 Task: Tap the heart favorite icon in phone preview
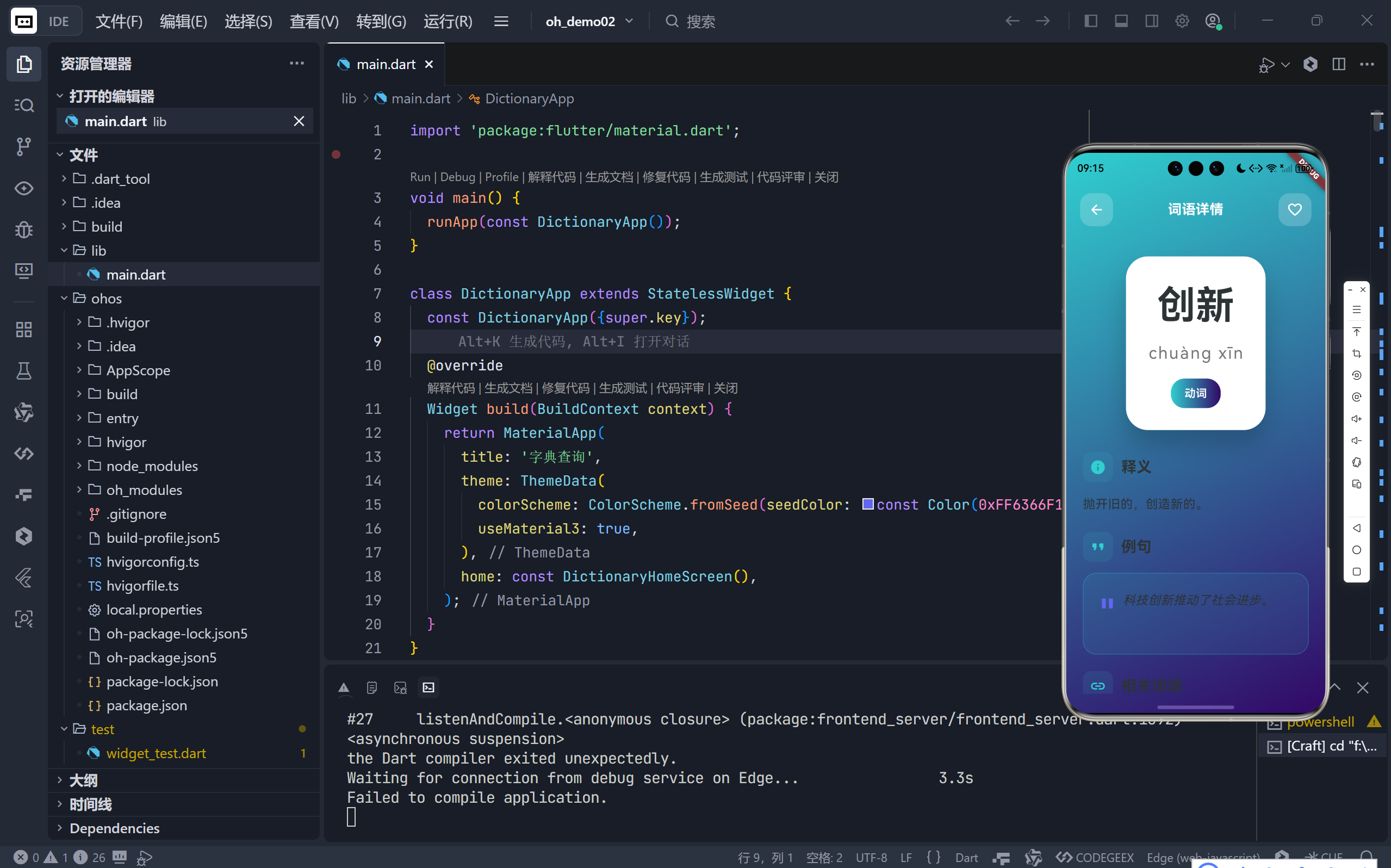coord(1294,209)
